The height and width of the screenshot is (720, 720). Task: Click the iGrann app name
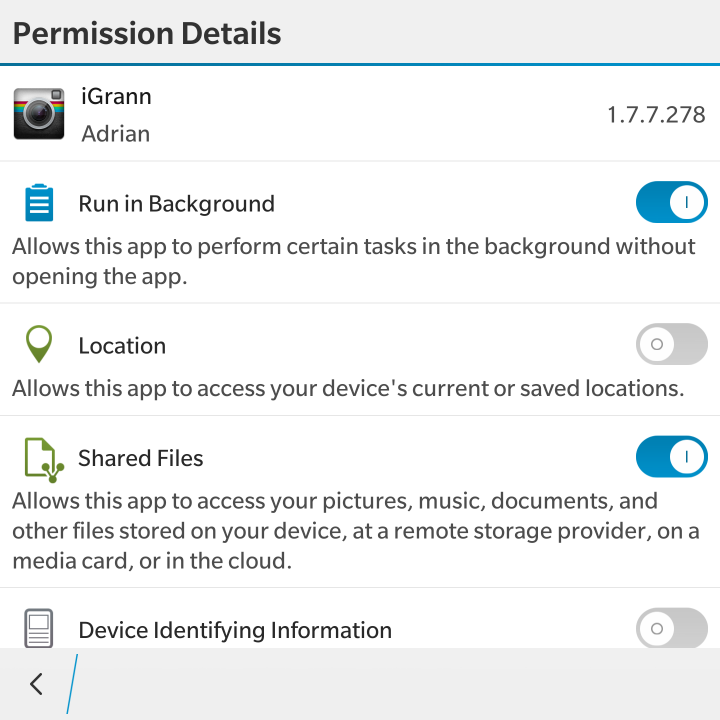point(116,96)
